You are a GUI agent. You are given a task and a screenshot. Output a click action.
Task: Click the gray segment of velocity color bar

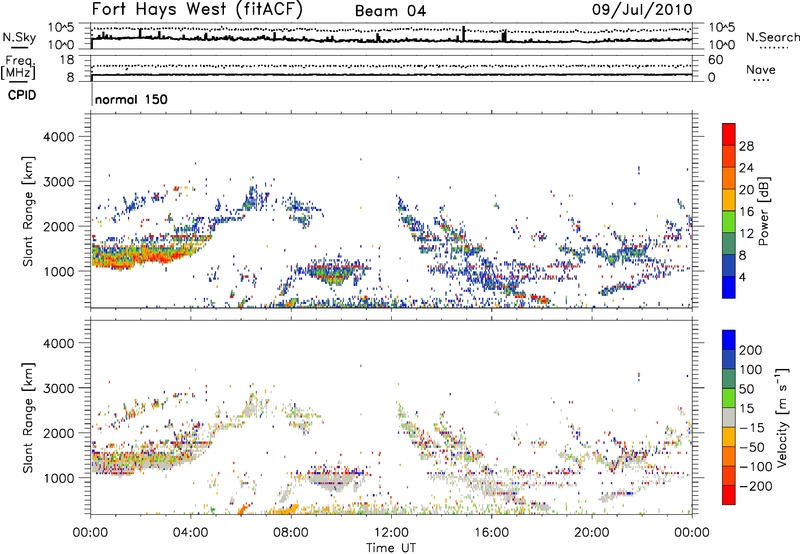[729, 417]
